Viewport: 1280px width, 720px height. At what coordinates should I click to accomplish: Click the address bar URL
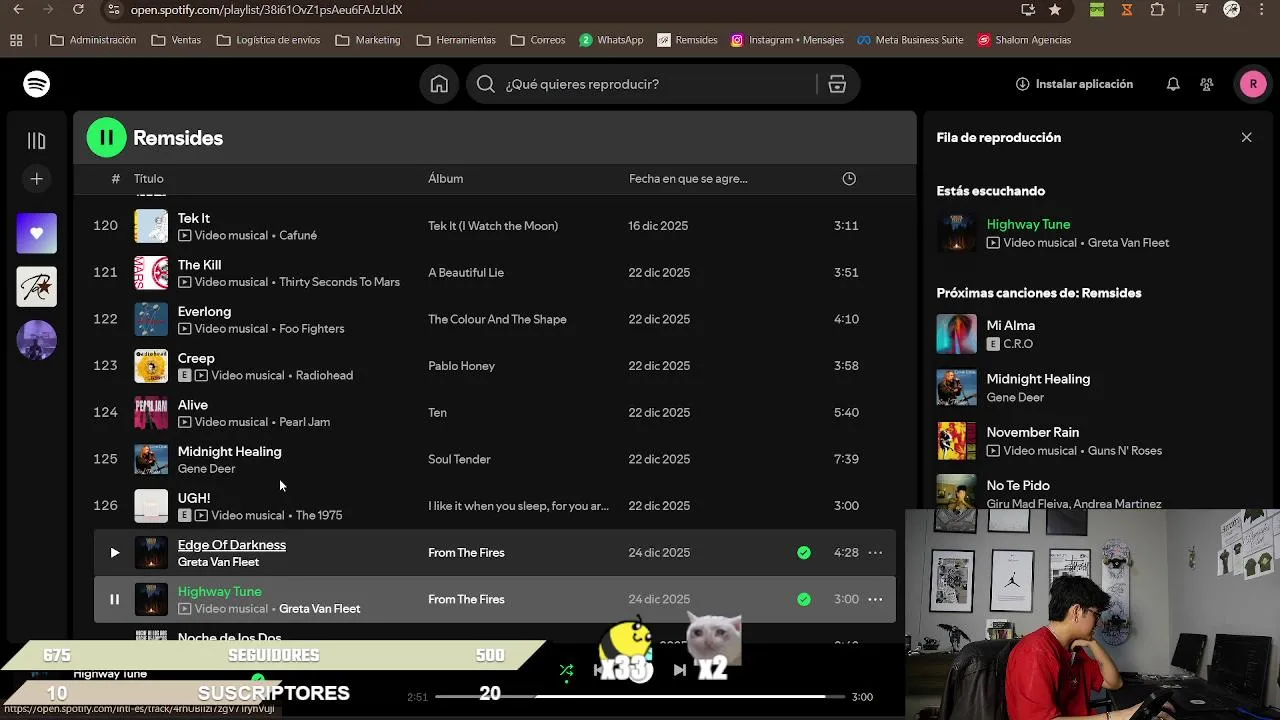pos(266,10)
